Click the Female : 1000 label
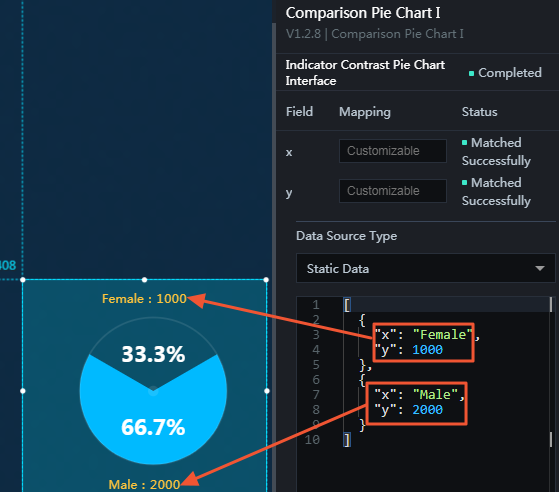The width and height of the screenshot is (559, 492). (144, 299)
